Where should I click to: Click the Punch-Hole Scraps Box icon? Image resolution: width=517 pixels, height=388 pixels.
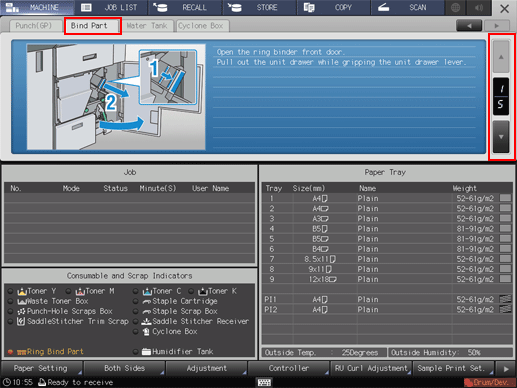(x=21, y=312)
